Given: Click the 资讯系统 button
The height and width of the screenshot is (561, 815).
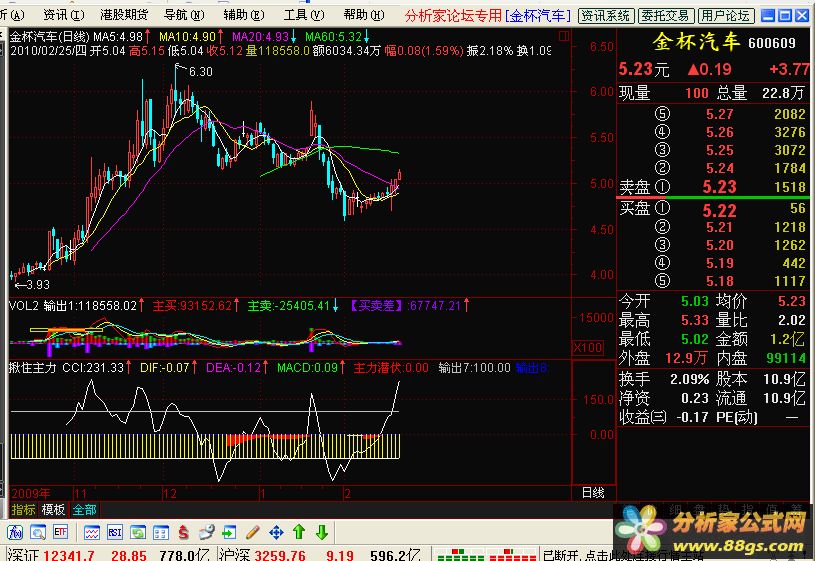Looking at the screenshot, I should click(x=606, y=16).
